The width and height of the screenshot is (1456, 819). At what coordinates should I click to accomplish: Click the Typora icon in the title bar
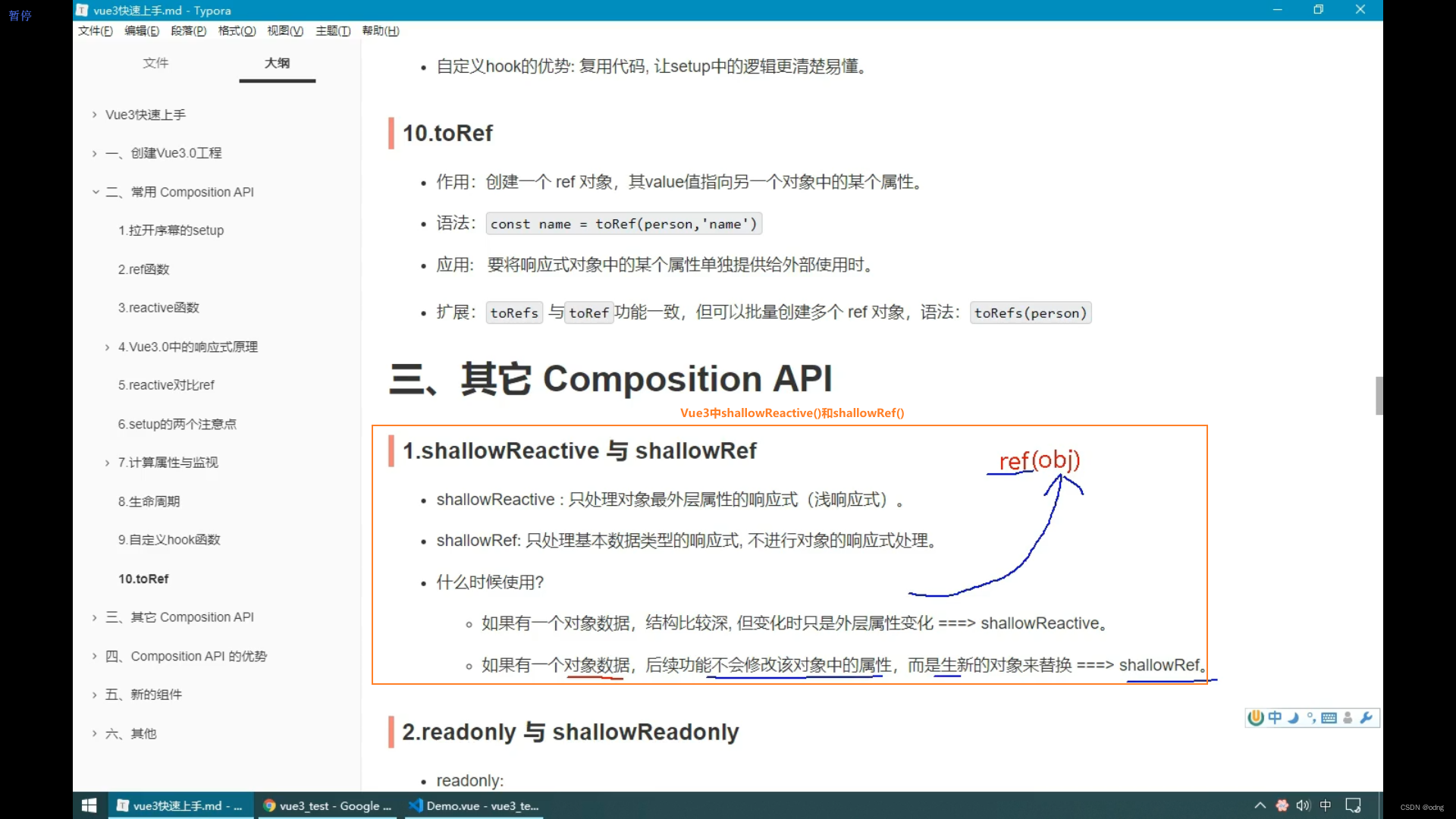(81, 10)
